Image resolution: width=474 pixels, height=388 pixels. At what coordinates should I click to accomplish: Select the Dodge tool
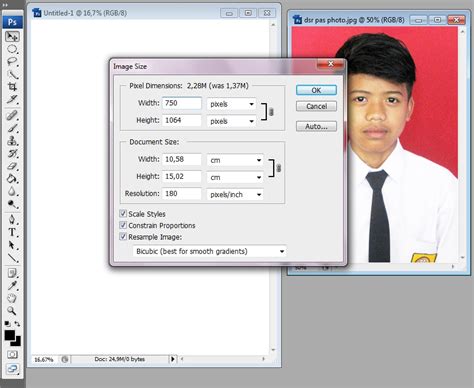coord(12,204)
